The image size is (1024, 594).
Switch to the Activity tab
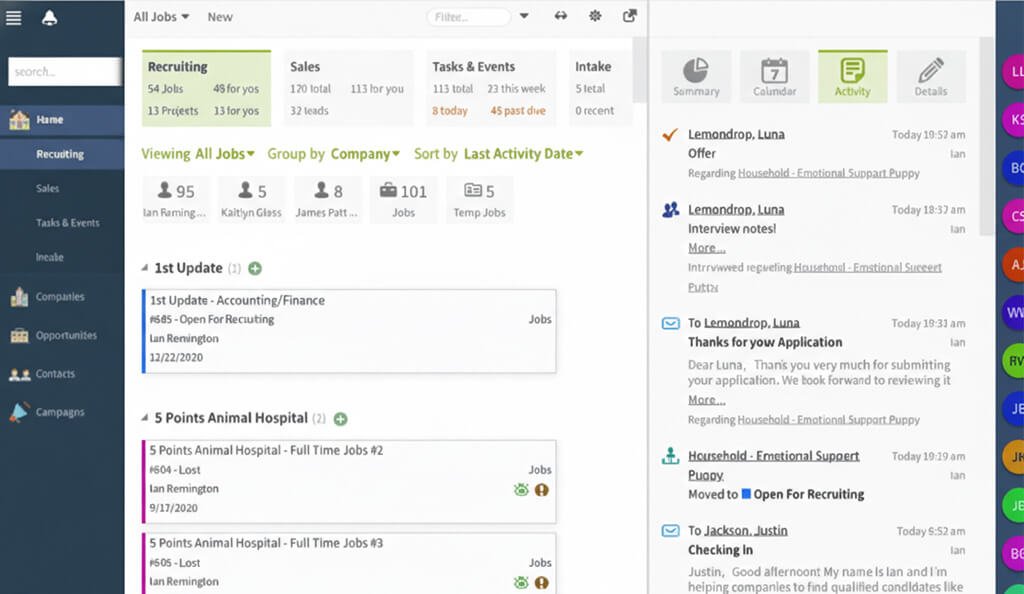(x=853, y=70)
